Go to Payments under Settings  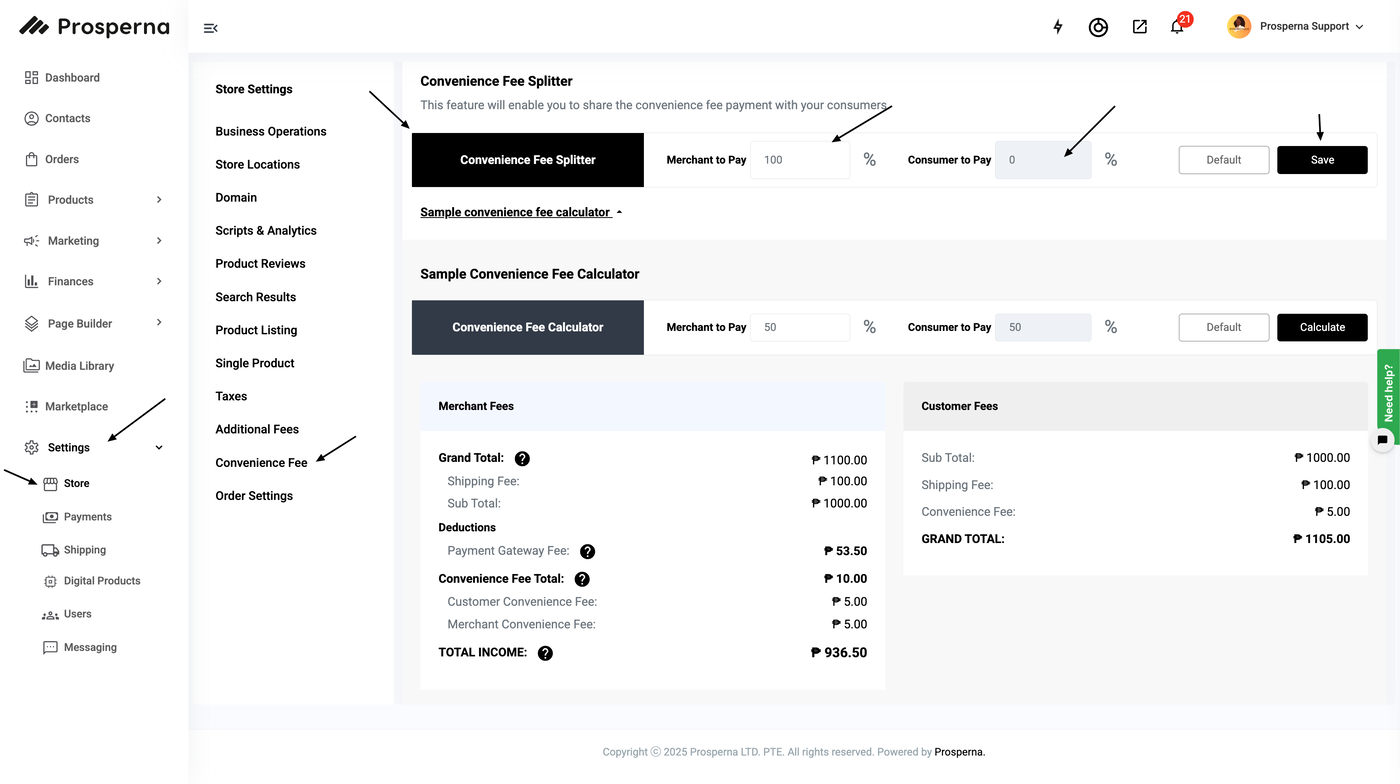(x=87, y=517)
